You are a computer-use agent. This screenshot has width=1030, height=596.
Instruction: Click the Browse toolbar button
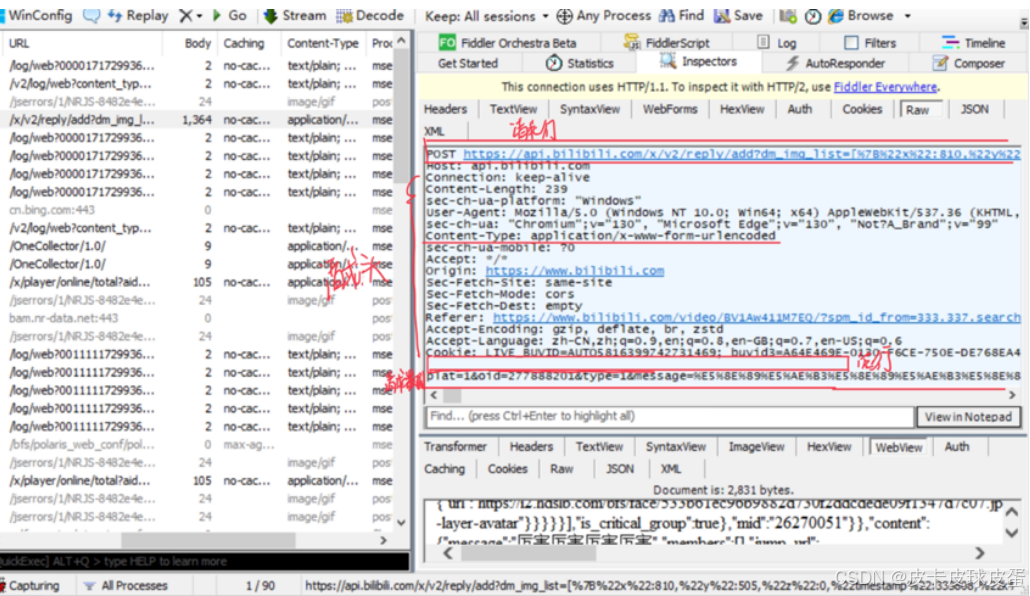tap(861, 15)
